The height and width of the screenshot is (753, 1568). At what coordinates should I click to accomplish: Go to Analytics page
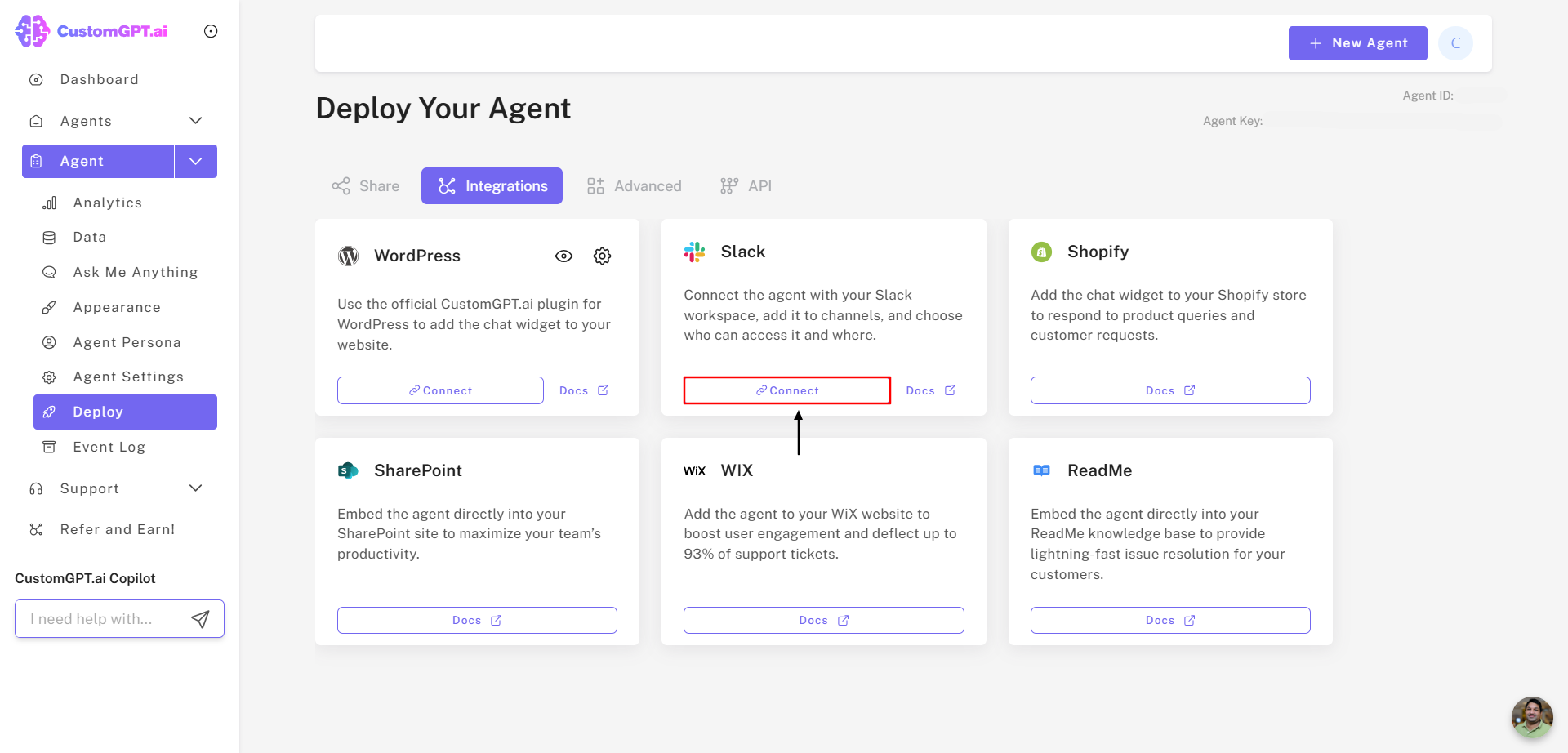pyautogui.click(x=107, y=203)
